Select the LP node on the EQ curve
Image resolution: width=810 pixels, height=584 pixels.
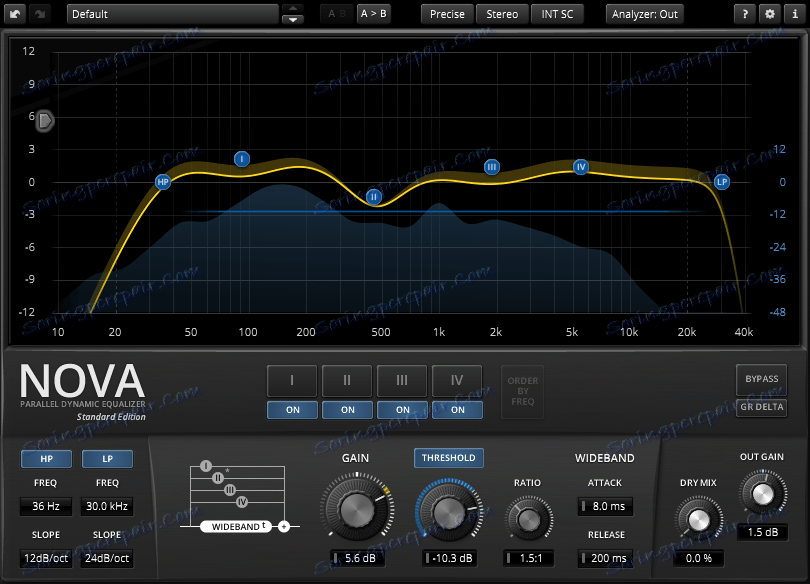click(722, 182)
